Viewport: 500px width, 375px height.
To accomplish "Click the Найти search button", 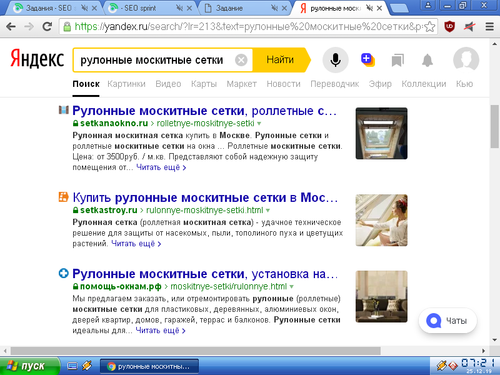I will (280, 60).
